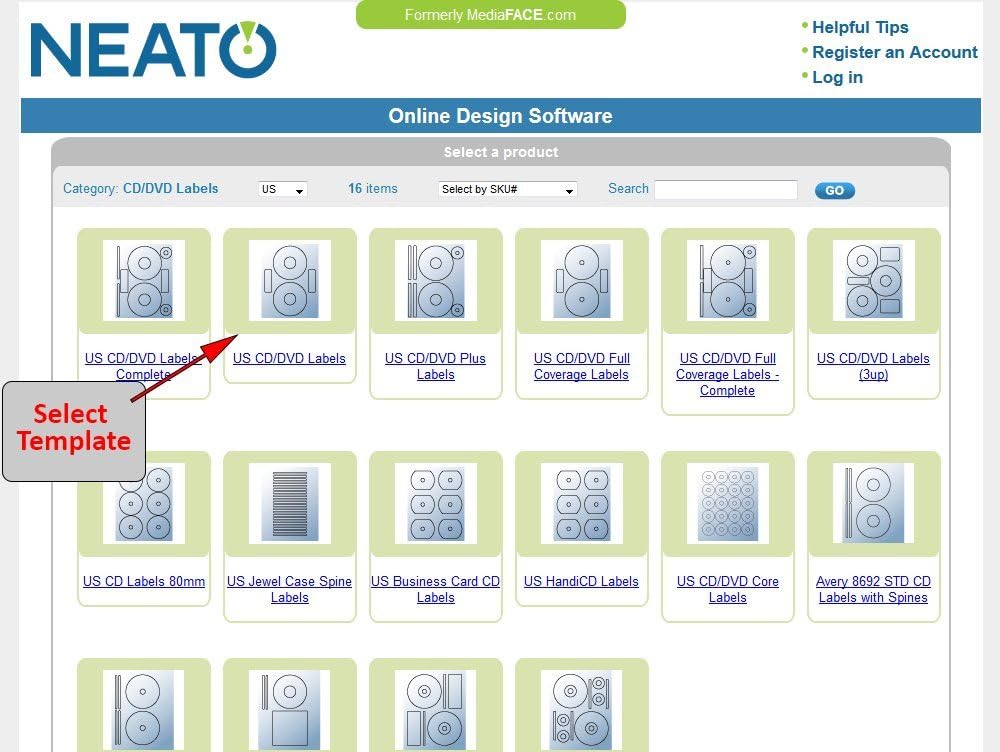1000x752 pixels.
Task: Click the Formerly MediaFACE.com banner
Action: tap(489, 15)
